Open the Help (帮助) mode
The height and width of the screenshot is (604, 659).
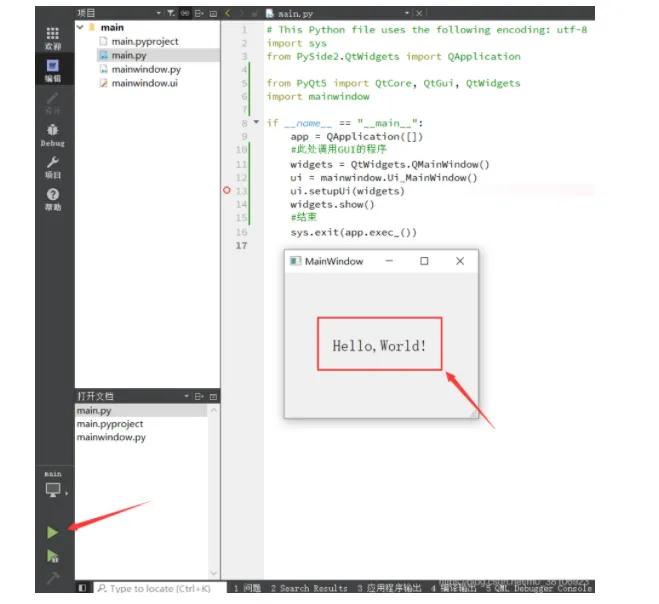click(x=53, y=199)
